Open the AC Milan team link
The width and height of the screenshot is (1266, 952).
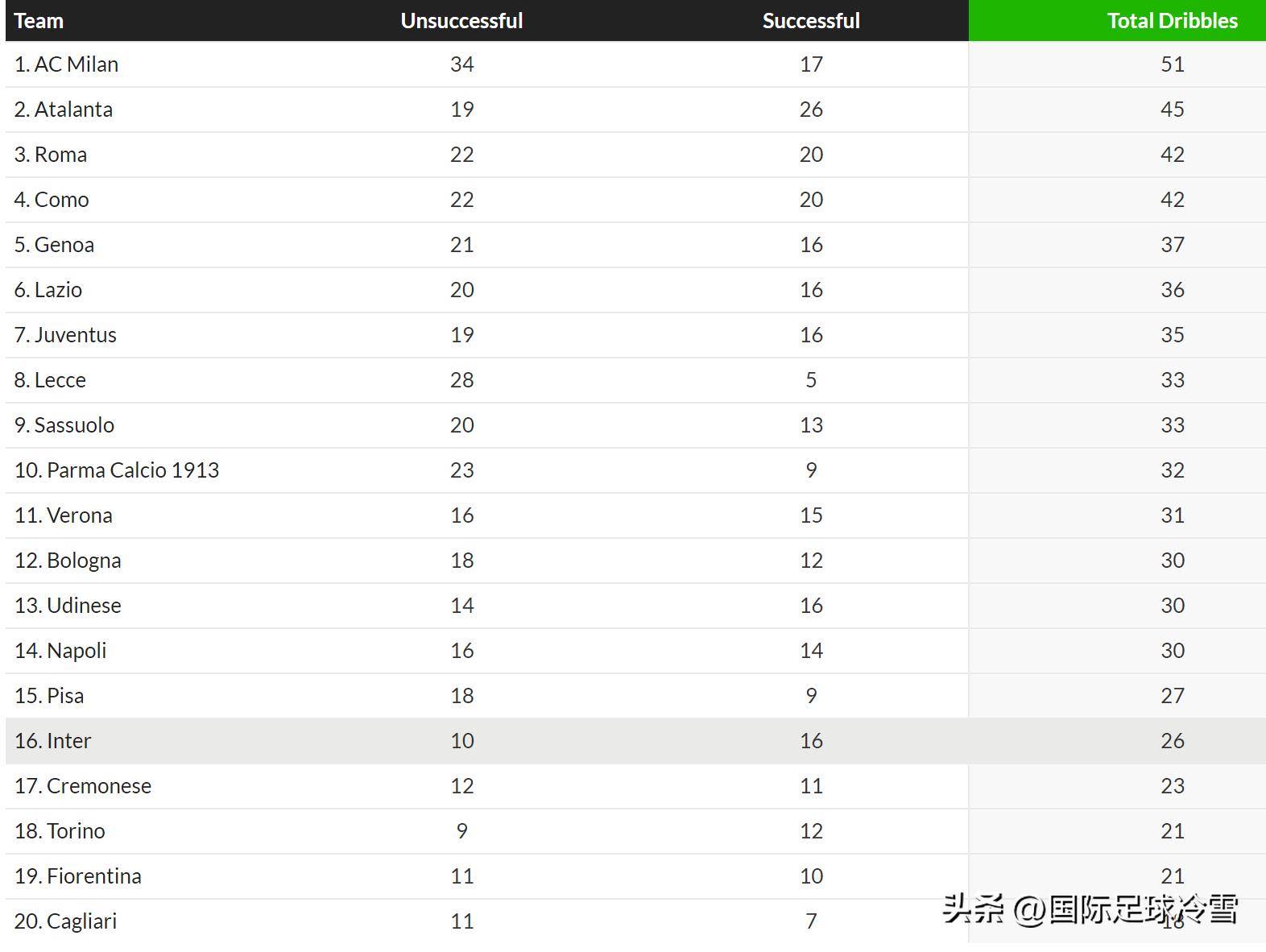(x=77, y=64)
